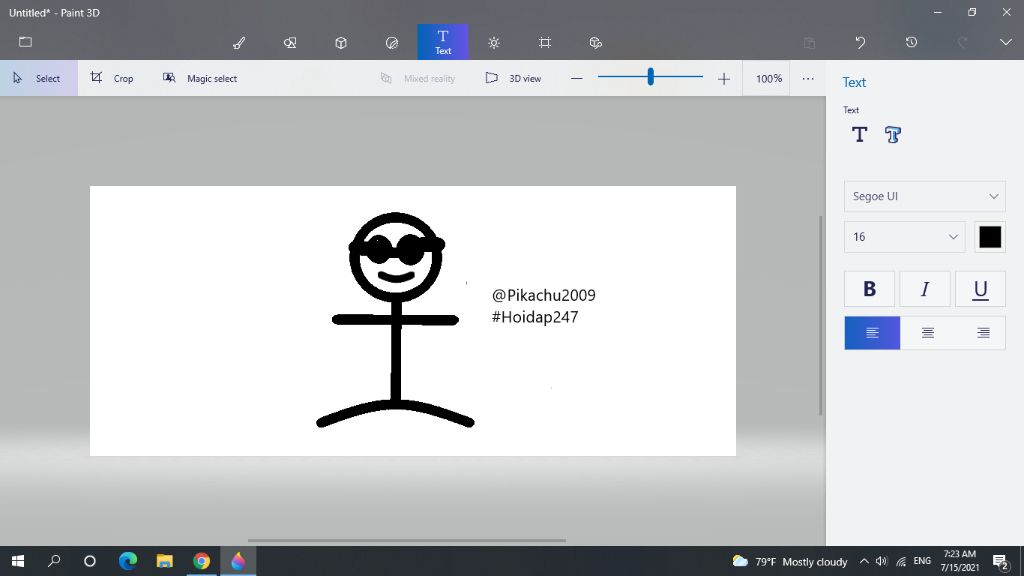The image size is (1024, 576).
Task: Open the text color picker
Action: coord(990,236)
